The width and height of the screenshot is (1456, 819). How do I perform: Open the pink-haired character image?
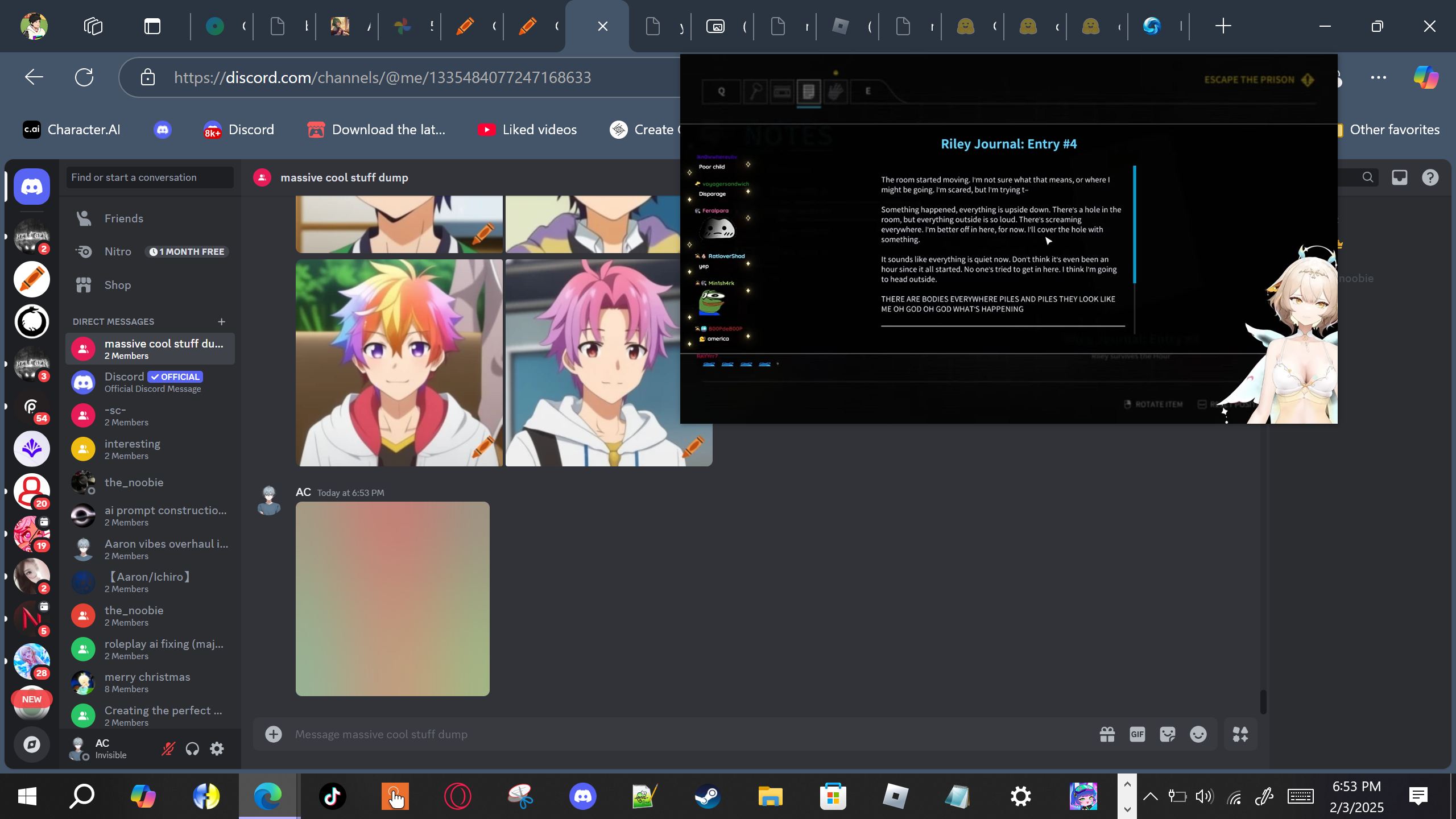pos(609,363)
